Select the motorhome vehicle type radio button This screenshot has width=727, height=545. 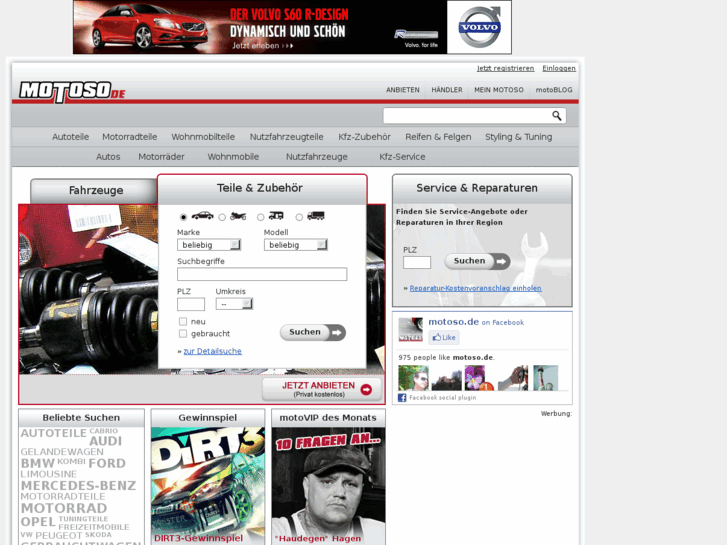point(261,217)
